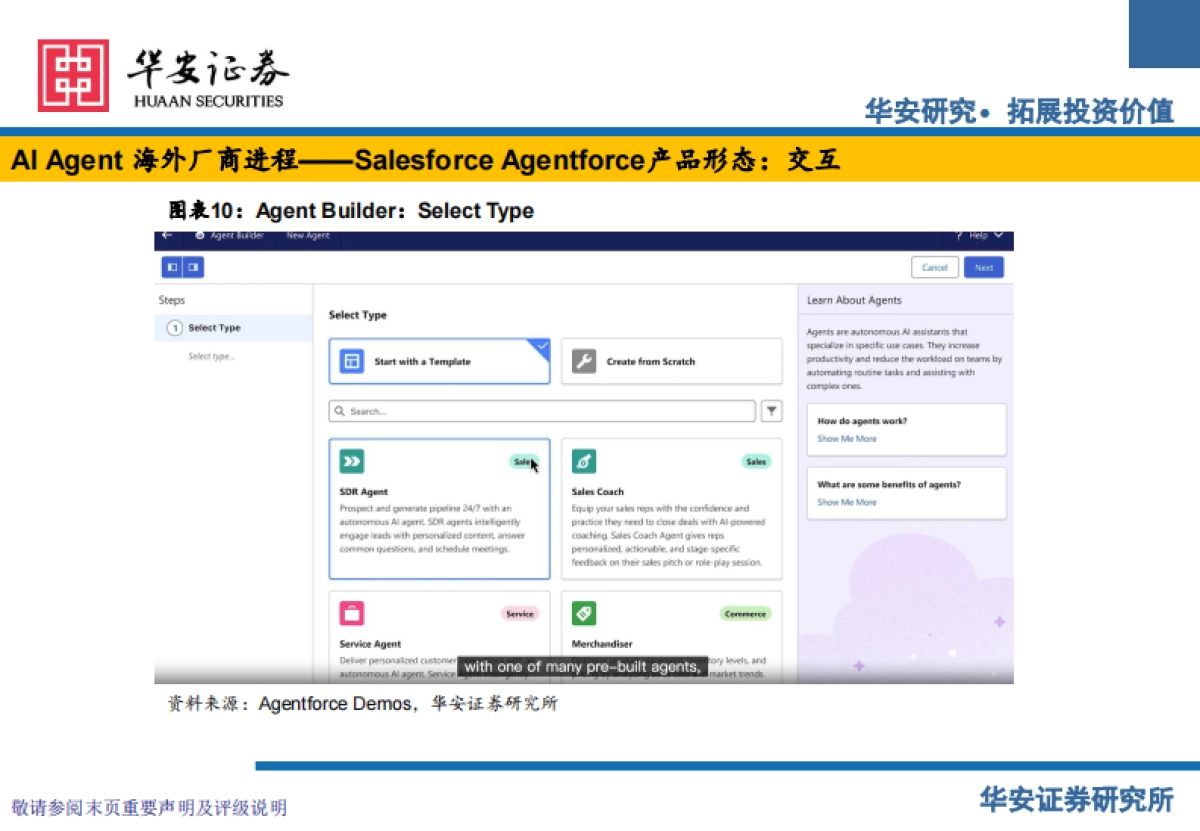Image resolution: width=1200 pixels, height=831 pixels.
Task: Open the filter icon beside the search bar
Action: 771,410
